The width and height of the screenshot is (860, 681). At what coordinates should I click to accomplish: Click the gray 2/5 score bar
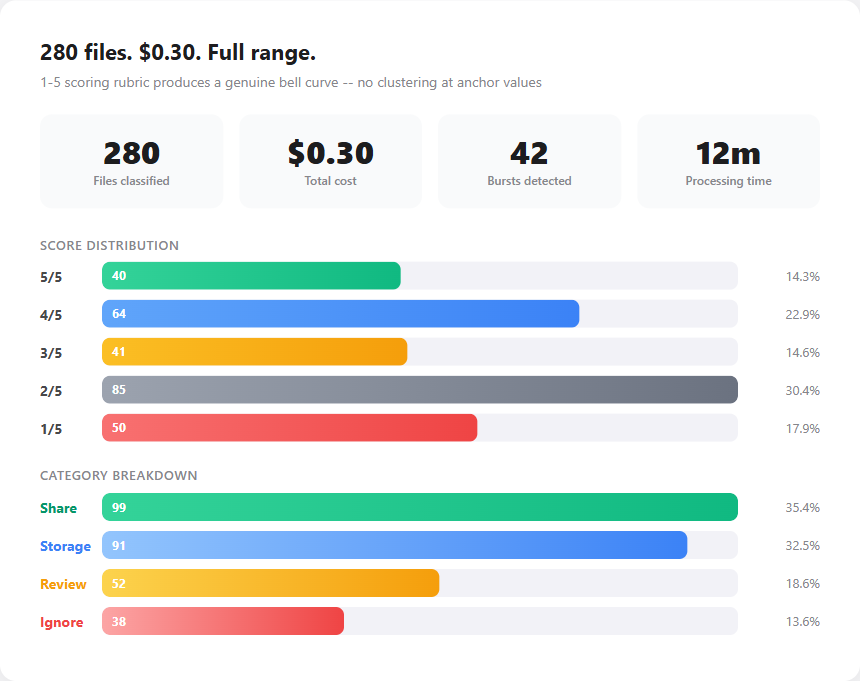pyautogui.click(x=420, y=390)
